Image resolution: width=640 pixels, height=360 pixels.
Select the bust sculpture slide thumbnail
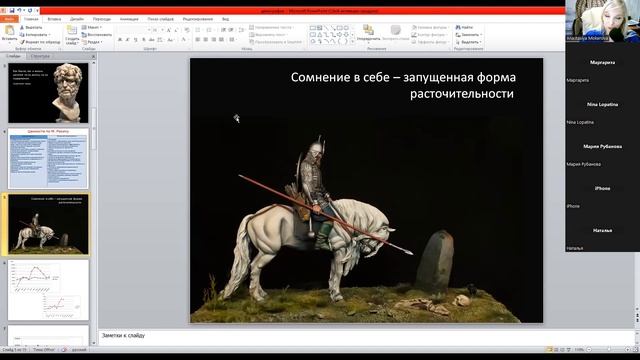(x=48, y=93)
